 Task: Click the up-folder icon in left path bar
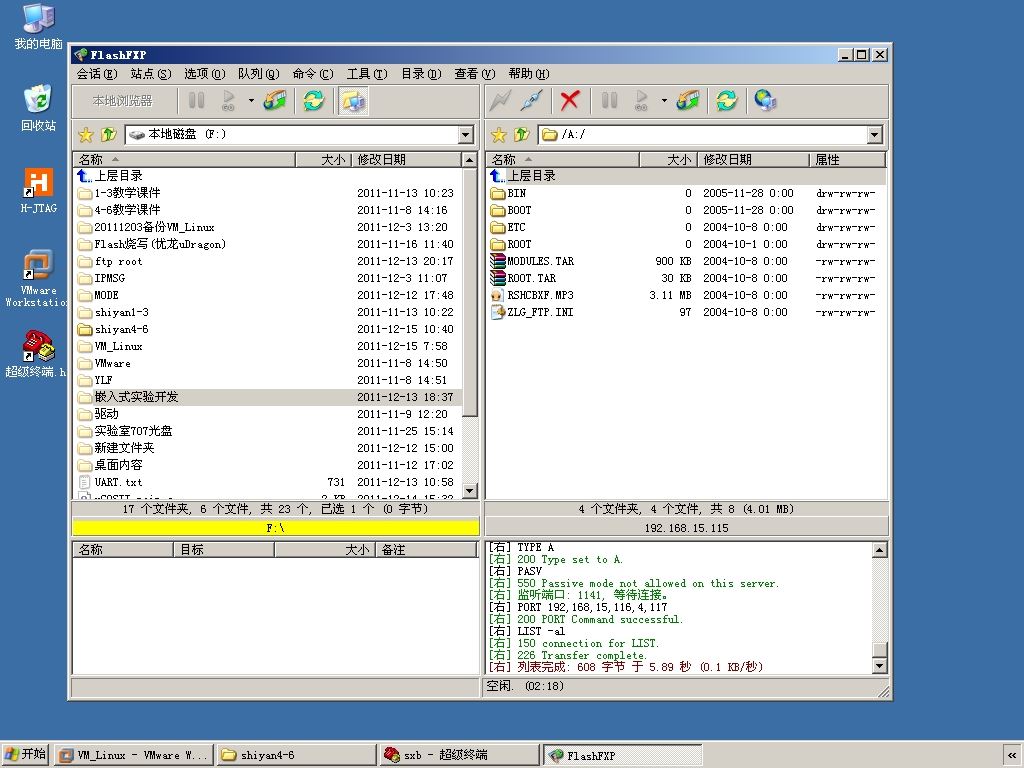tap(108, 135)
